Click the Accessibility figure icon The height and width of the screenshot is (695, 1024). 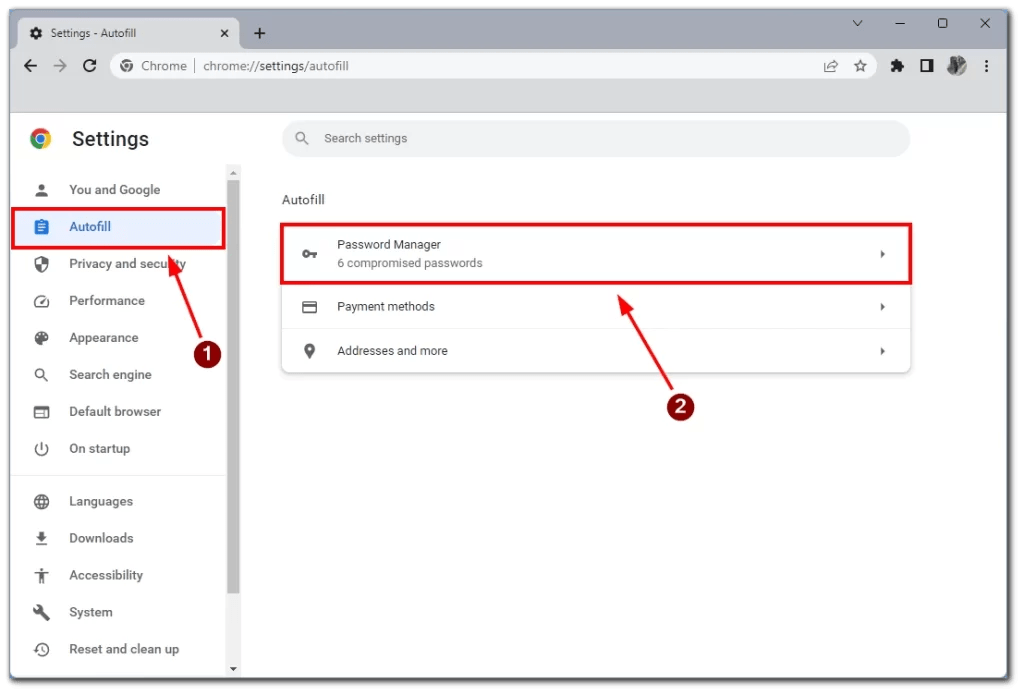click(x=41, y=575)
